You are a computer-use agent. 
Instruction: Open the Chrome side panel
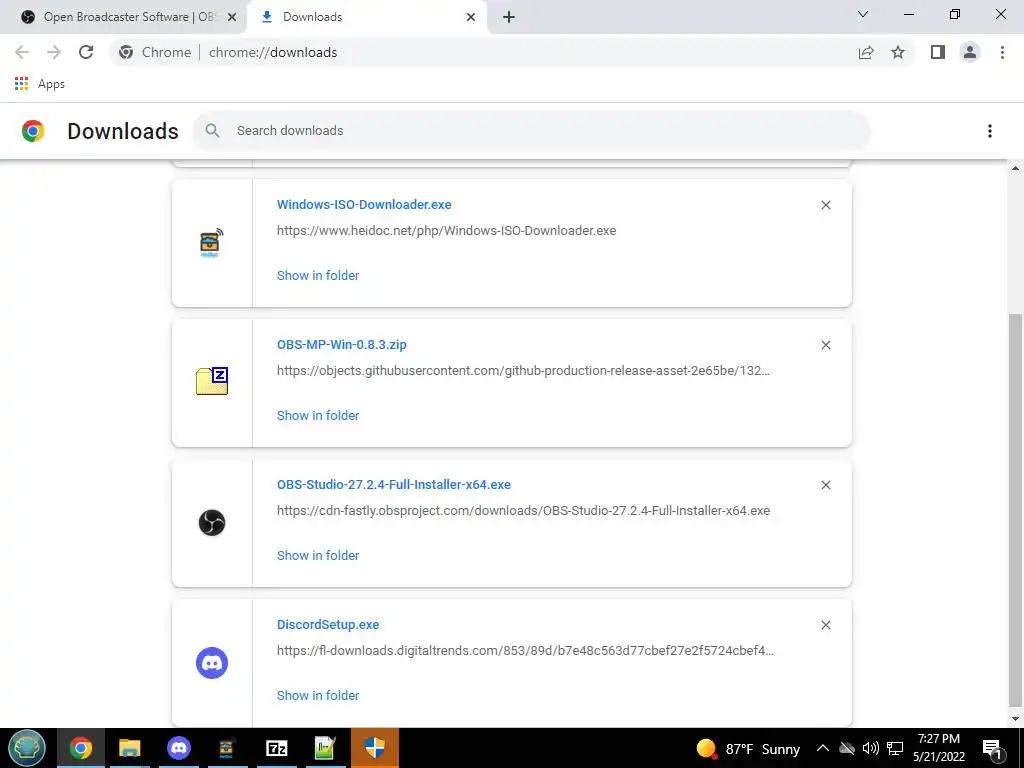pos(938,52)
